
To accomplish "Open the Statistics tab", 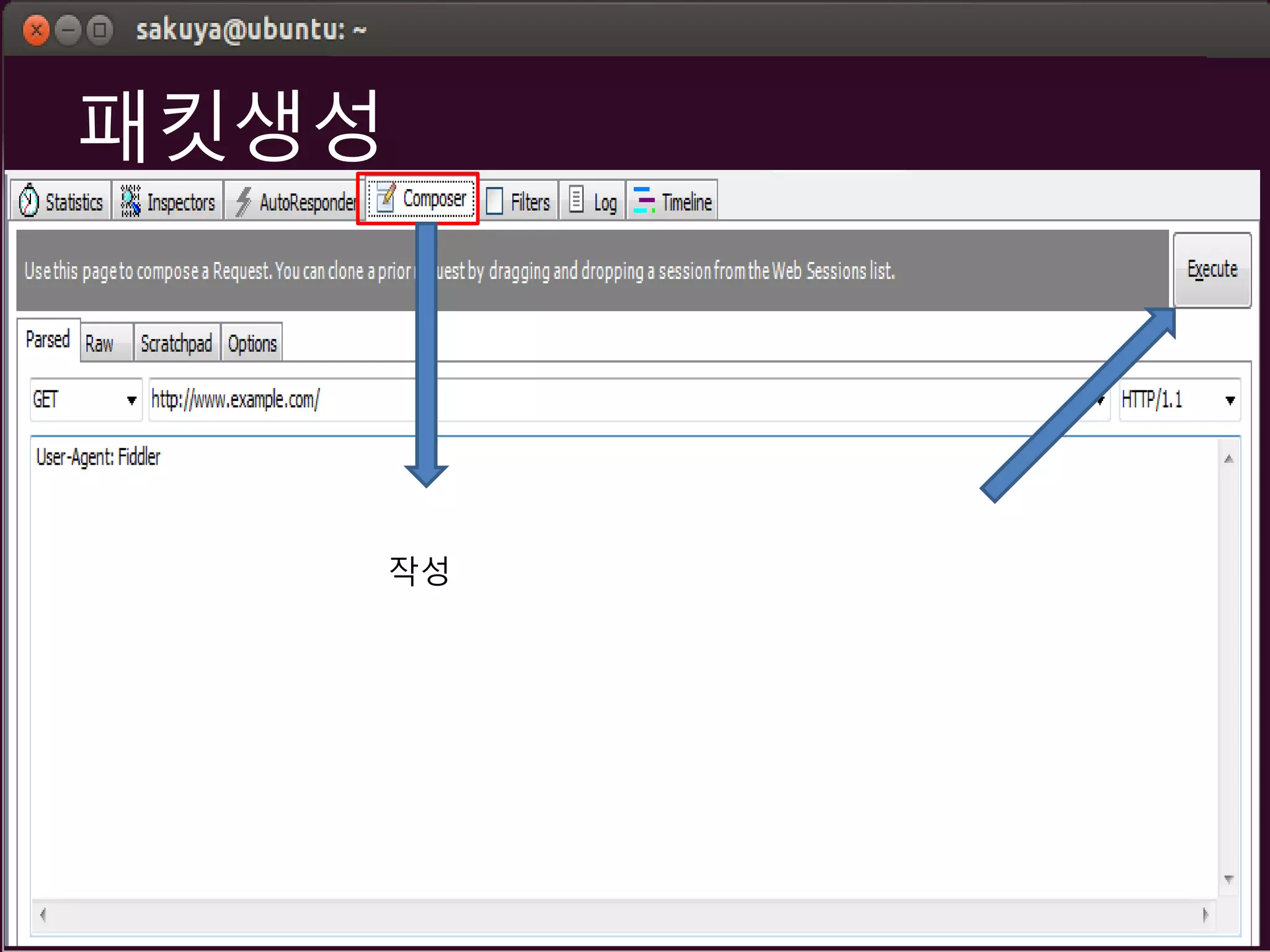I will point(61,200).
